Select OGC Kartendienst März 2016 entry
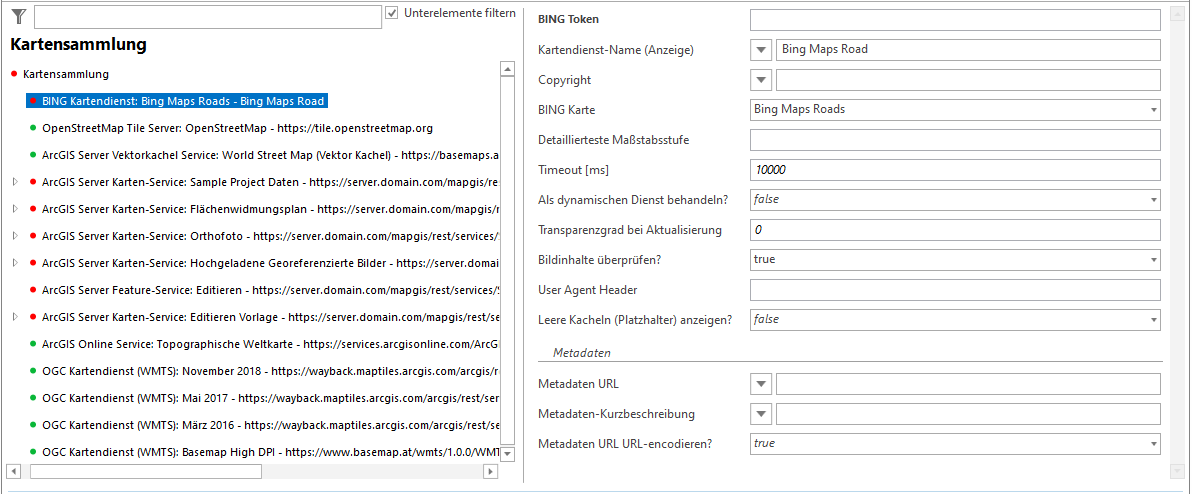1192x494 pixels. pos(270,424)
